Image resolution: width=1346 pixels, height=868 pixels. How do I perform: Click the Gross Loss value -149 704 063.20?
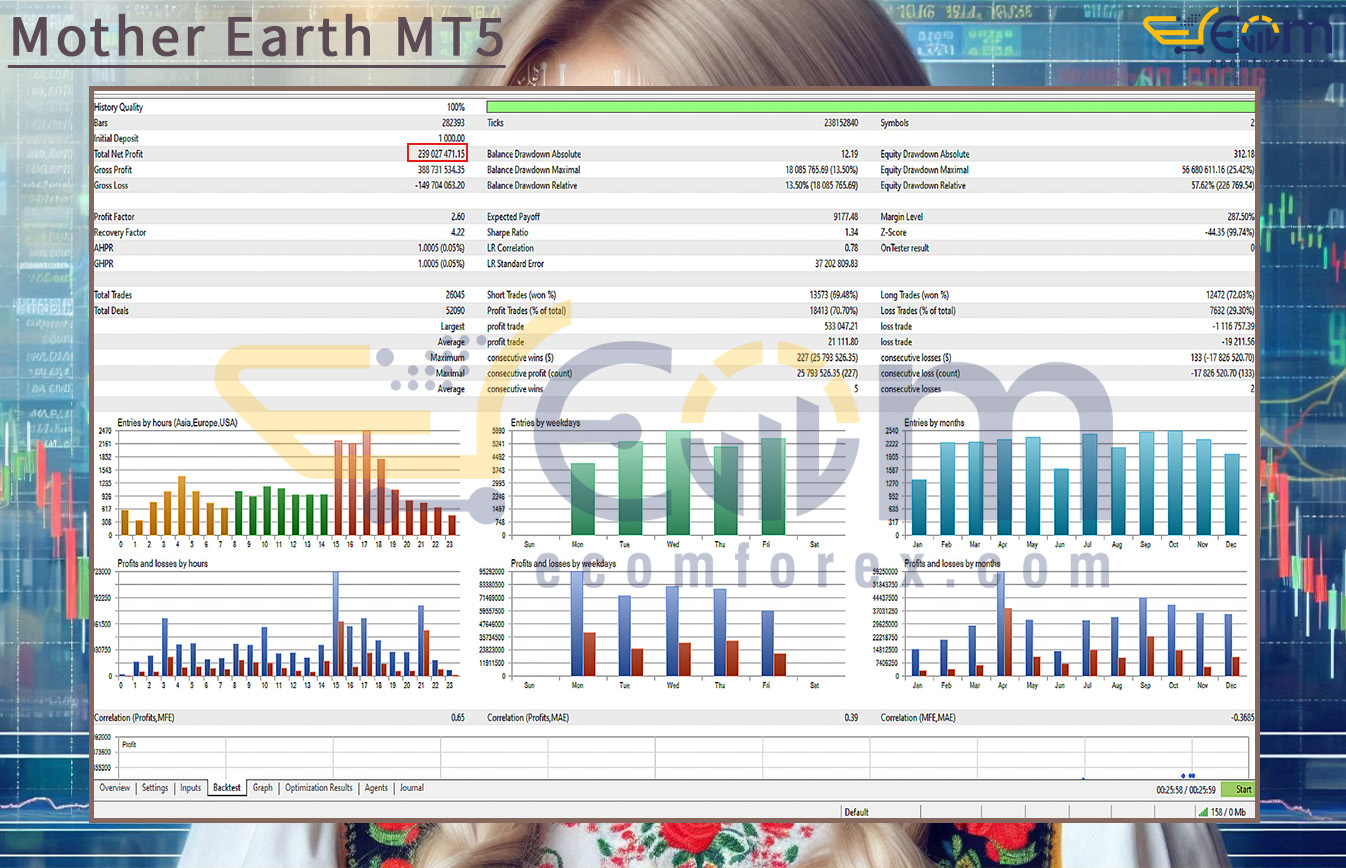[x=440, y=185]
